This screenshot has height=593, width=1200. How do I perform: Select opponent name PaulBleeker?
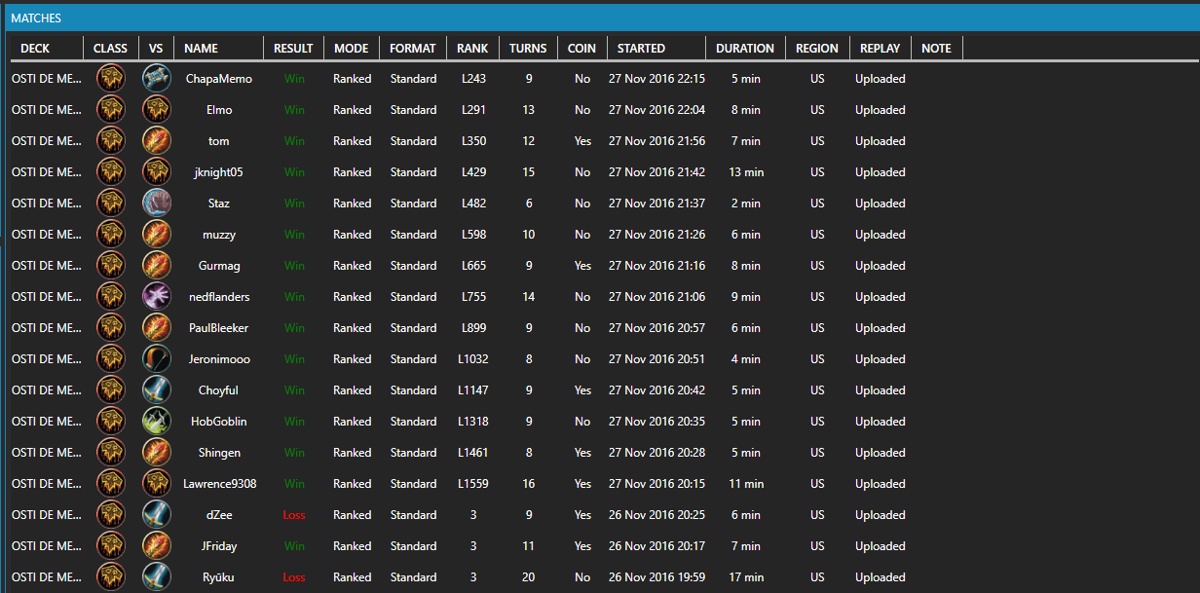219,328
